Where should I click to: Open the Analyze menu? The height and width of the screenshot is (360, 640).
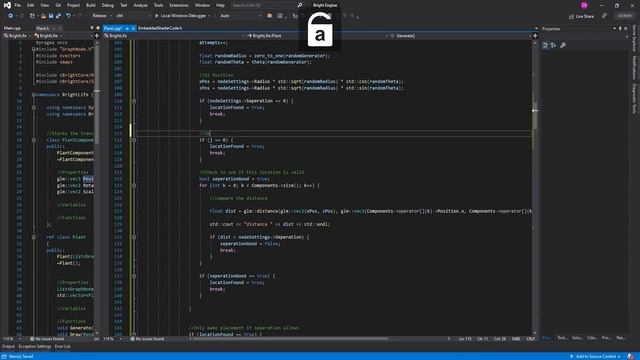pyautogui.click(x=140, y=5)
